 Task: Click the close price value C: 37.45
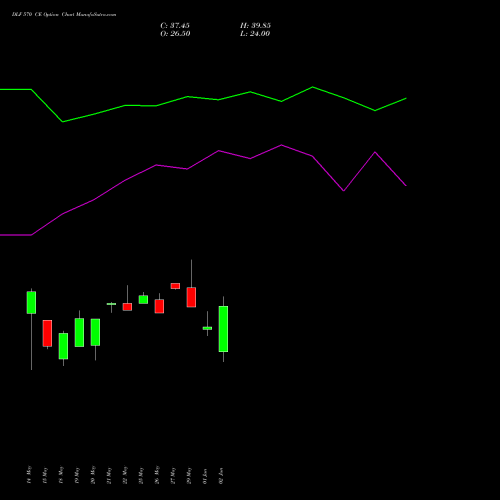(175, 26)
